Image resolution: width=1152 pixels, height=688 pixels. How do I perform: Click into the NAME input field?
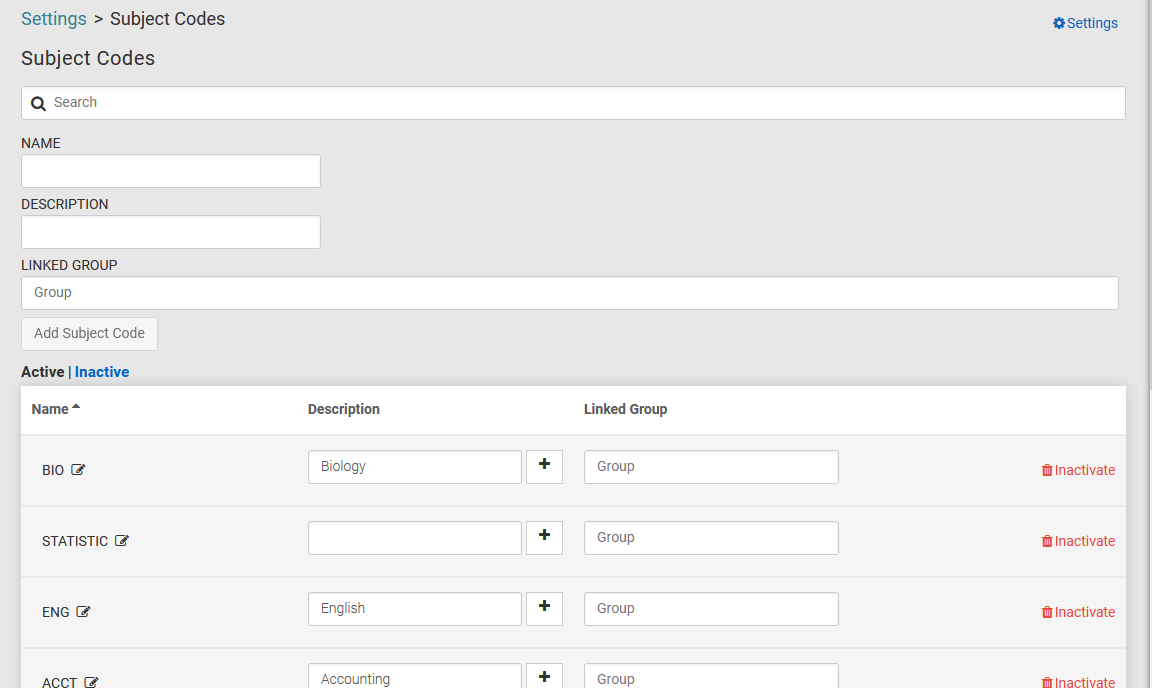pyautogui.click(x=171, y=171)
